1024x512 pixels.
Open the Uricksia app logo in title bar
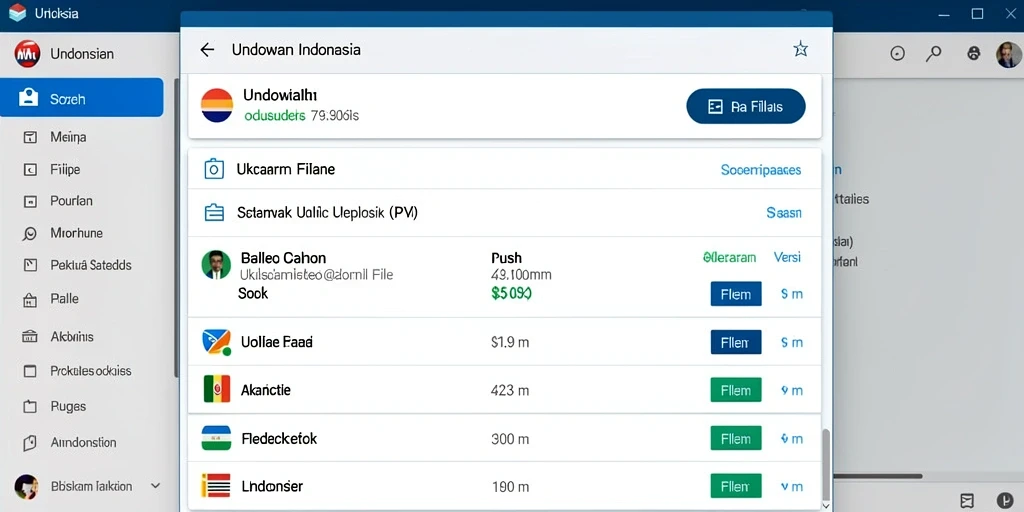pyautogui.click(x=17, y=12)
